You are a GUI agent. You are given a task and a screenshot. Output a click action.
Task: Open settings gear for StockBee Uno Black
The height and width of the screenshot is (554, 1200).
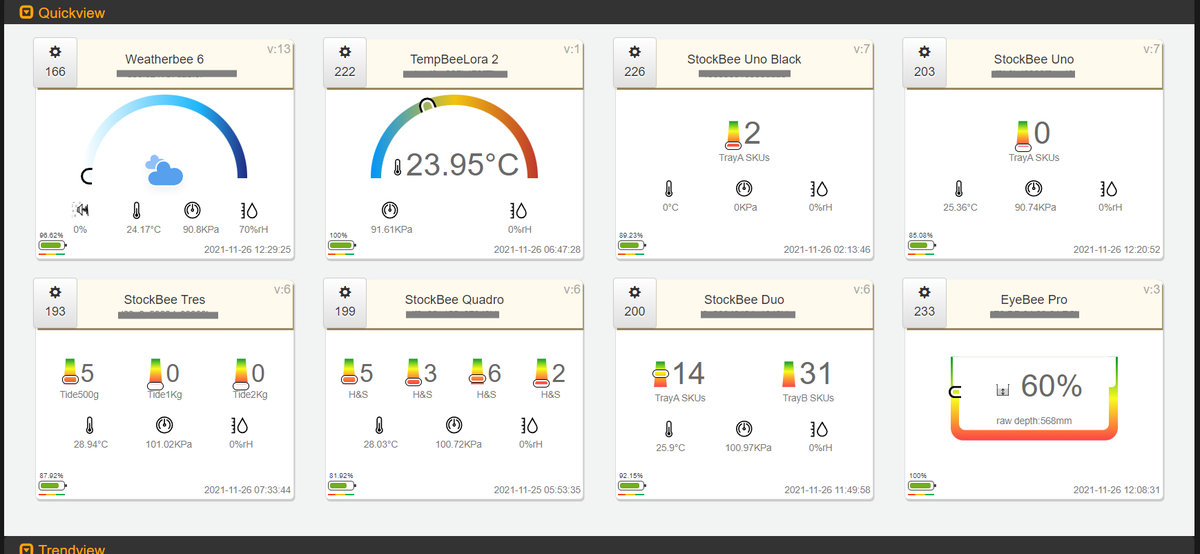click(x=634, y=52)
